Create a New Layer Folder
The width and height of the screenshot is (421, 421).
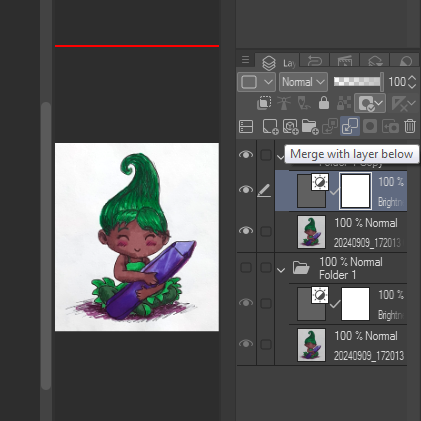pyautogui.click(x=310, y=127)
